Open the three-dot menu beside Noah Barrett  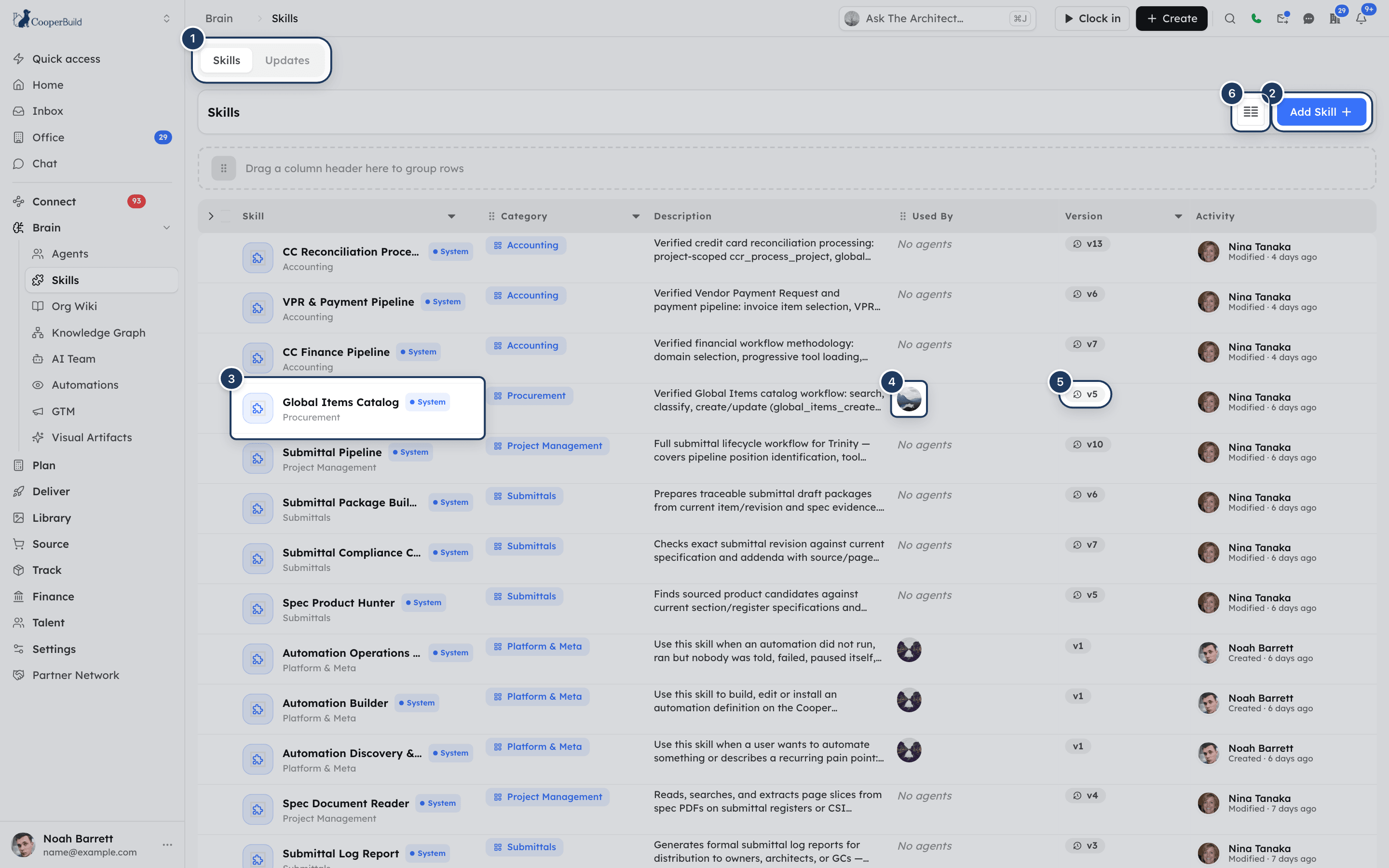coord(167,844)
